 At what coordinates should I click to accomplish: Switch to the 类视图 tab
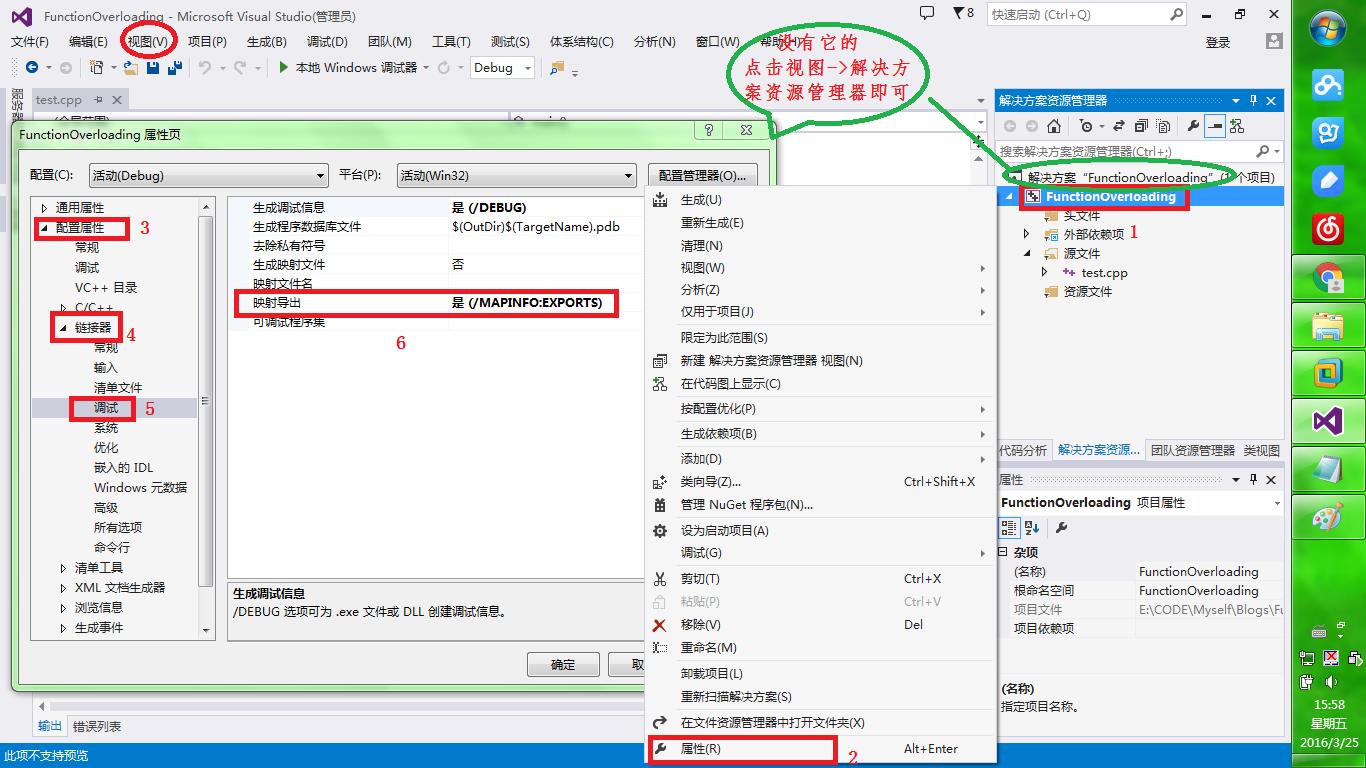pos(1262,450)
